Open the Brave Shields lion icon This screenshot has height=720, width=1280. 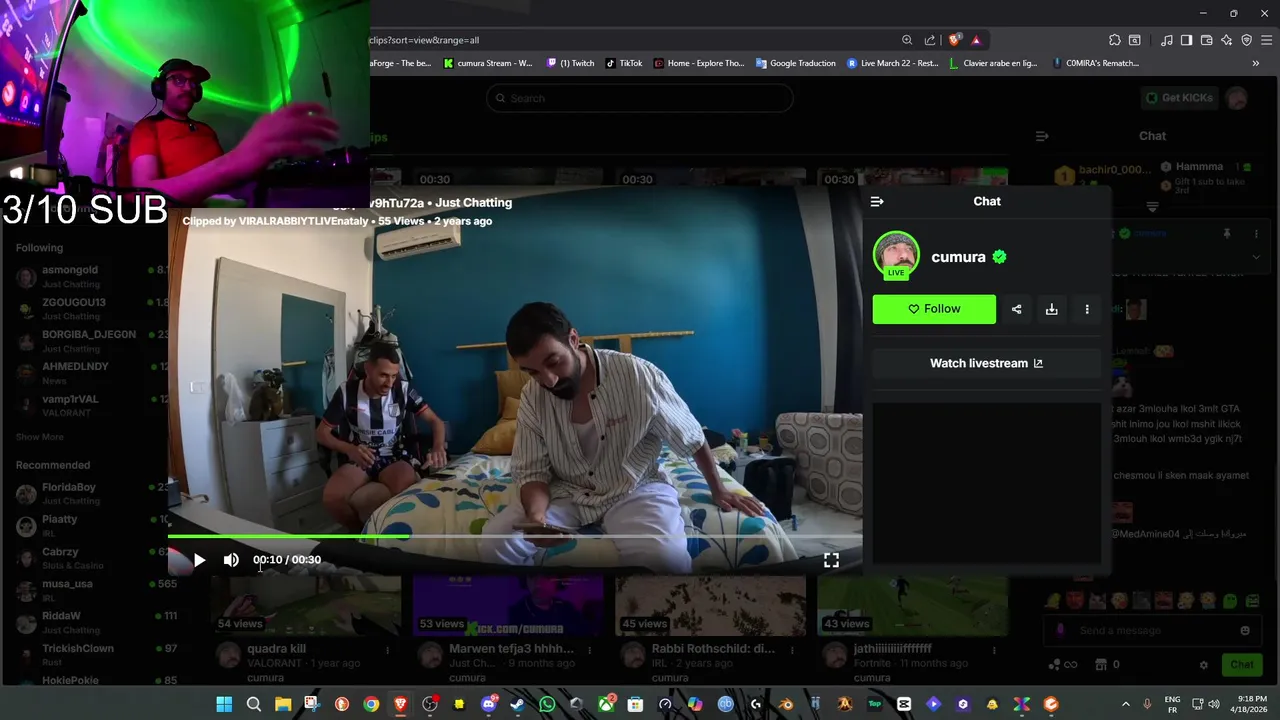coord(954,40)
